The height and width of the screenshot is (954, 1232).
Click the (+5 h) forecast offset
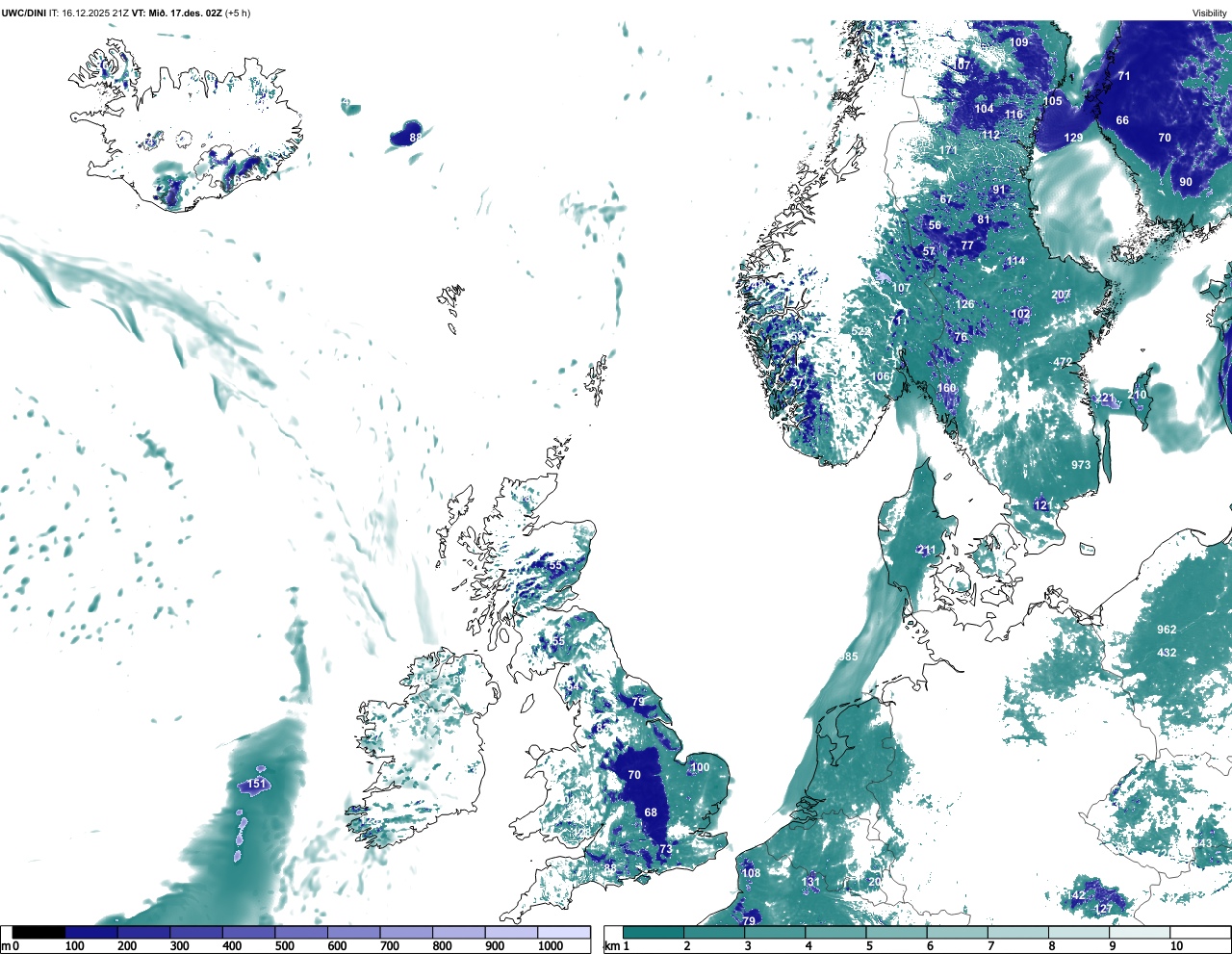tap(237, 13)
